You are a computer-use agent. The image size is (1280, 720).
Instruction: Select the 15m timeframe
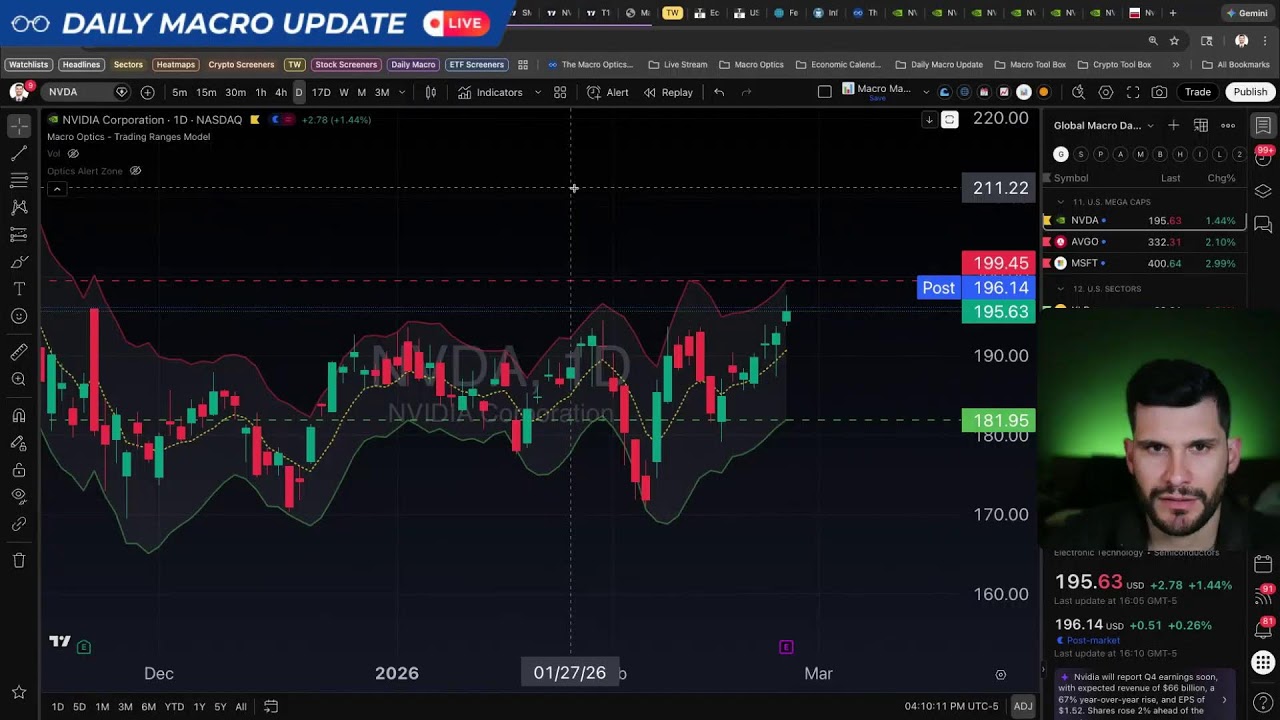click(206, 92)
